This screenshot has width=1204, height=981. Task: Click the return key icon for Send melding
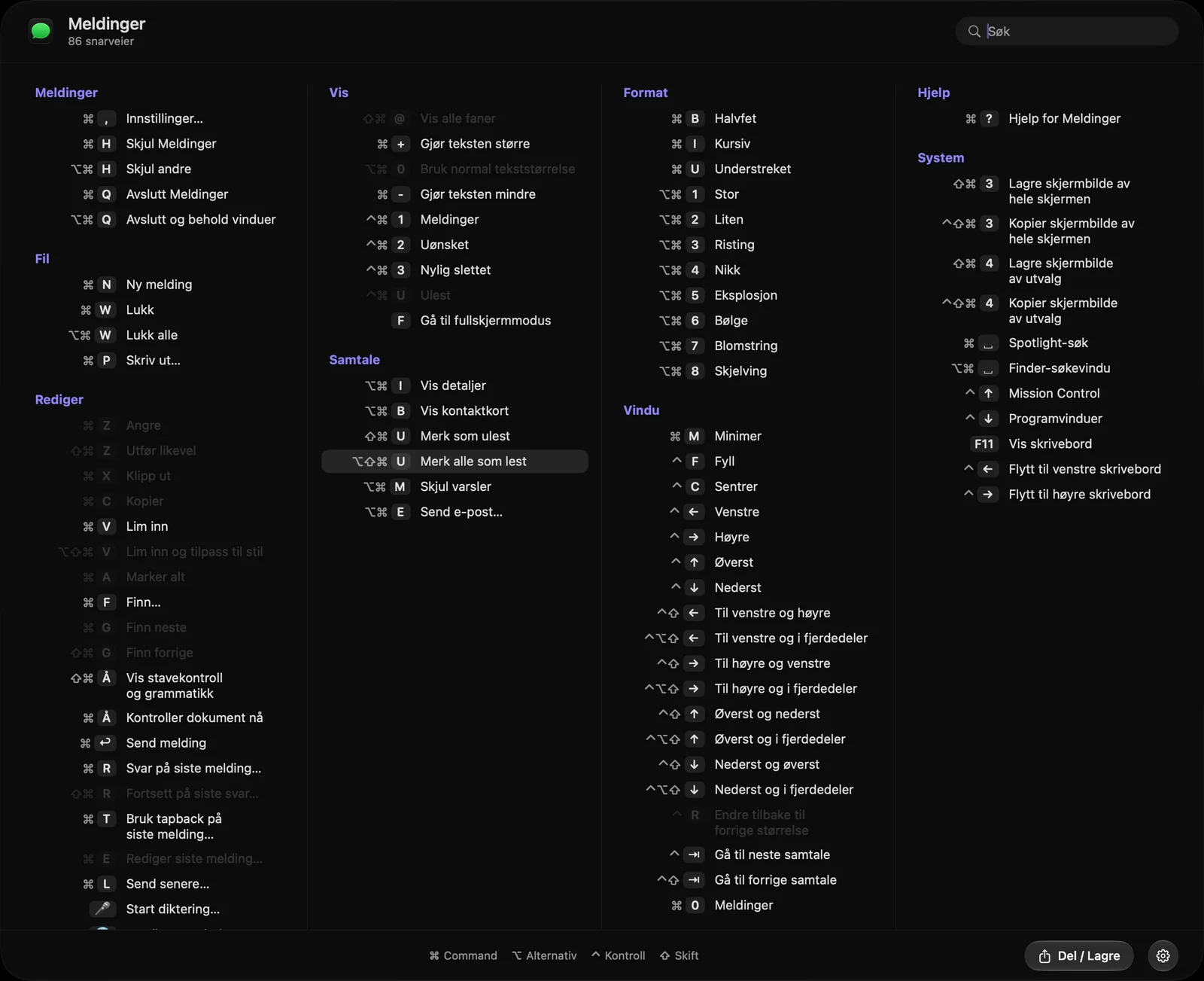(106, 743)
